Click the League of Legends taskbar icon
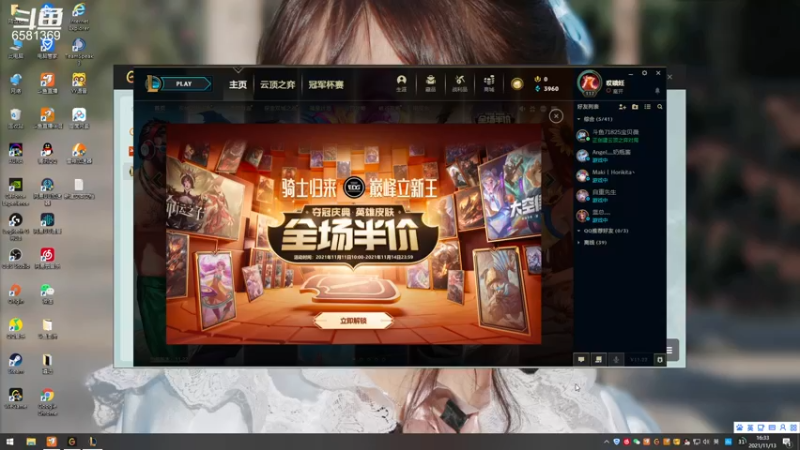This screenshot has height=450, width=800. click(92, 442)
